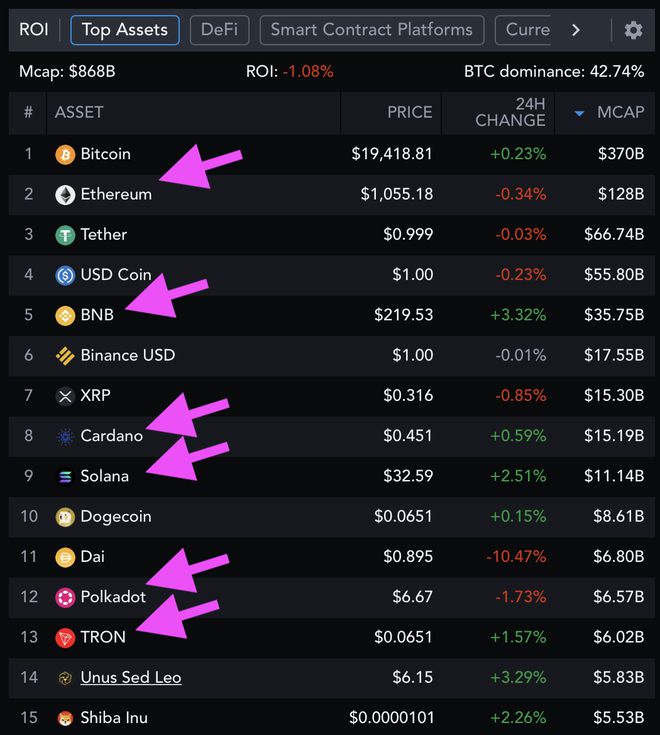
Task: Click the Polkadot pink logo
Action: pyautogui.click(x=65, y=598)
